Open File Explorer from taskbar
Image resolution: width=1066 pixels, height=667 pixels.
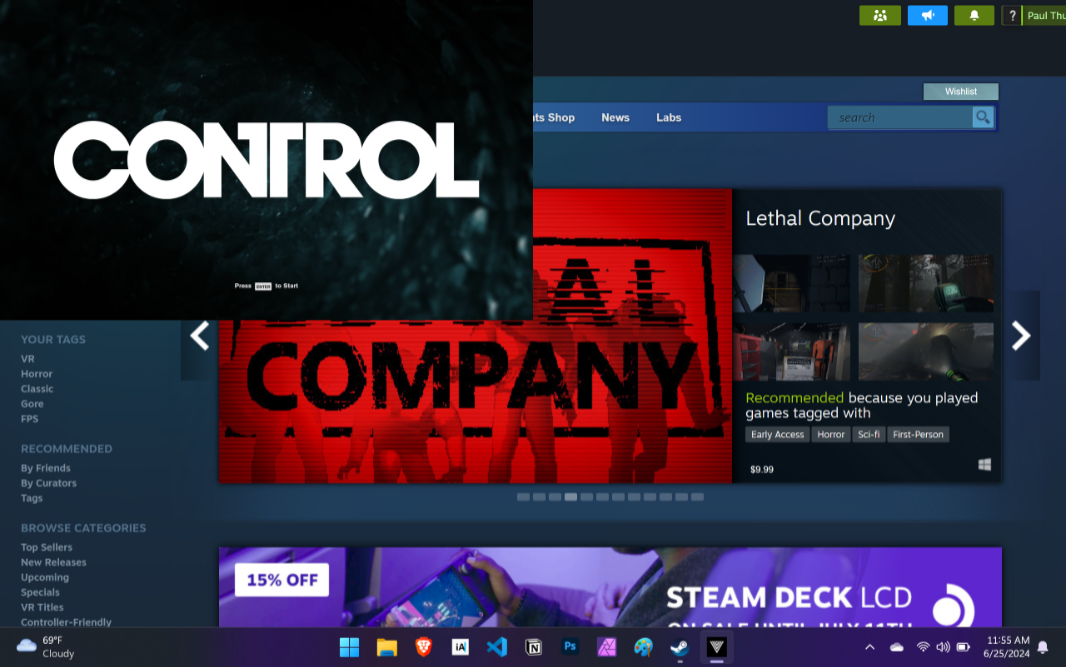(x=387, y=647)
